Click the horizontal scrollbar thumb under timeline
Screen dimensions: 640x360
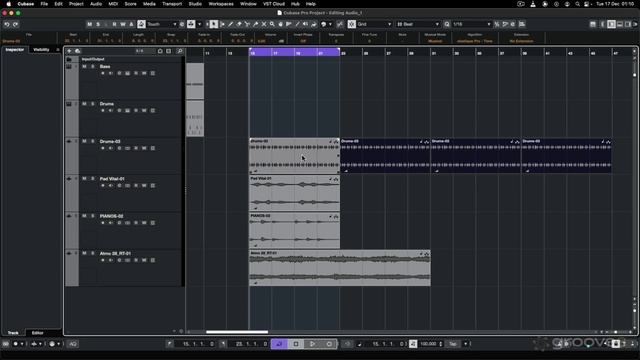click(237, 332)
